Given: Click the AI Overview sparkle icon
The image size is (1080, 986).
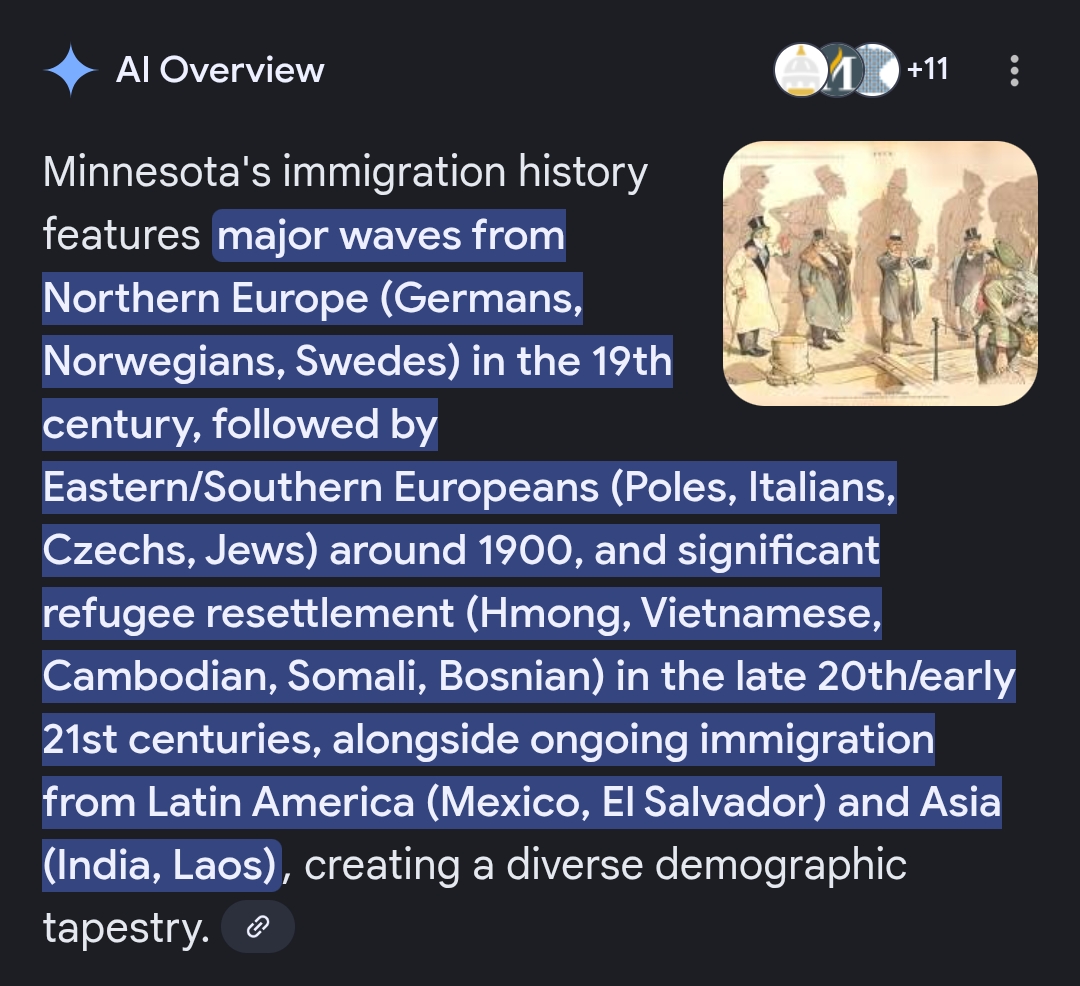Looking at the screenshot, I should 71,71.
